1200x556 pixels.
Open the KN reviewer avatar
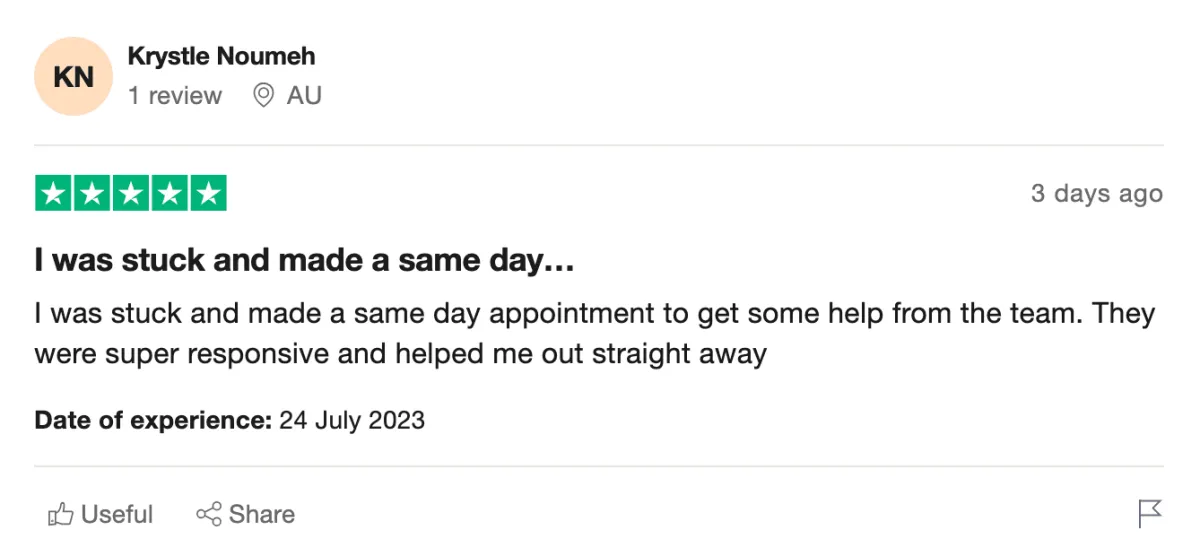73,77
